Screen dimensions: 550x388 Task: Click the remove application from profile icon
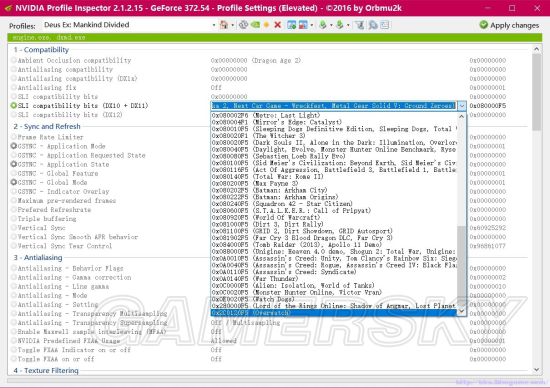(303, 25)
